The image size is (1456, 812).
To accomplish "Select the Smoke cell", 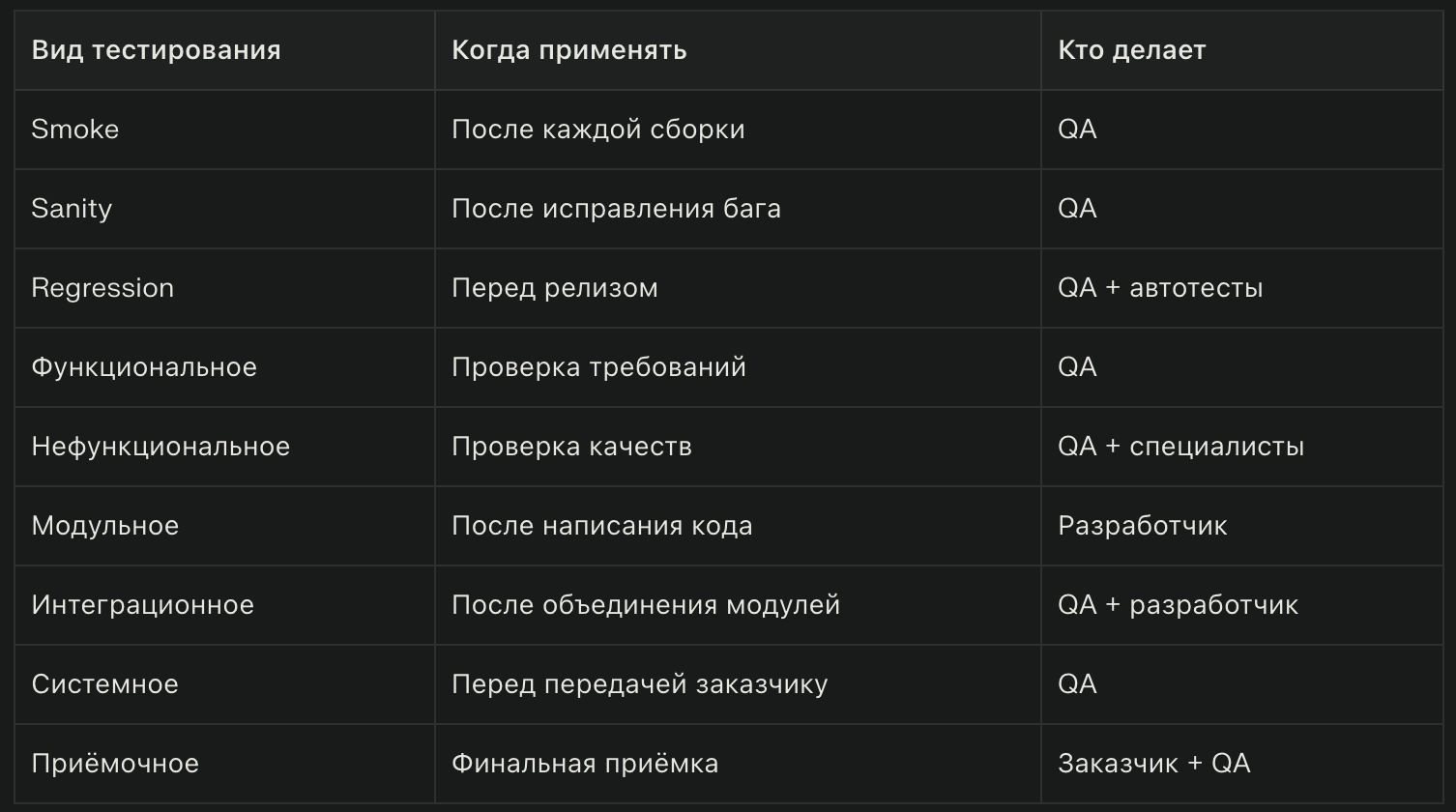I will [x=224, y=130].
